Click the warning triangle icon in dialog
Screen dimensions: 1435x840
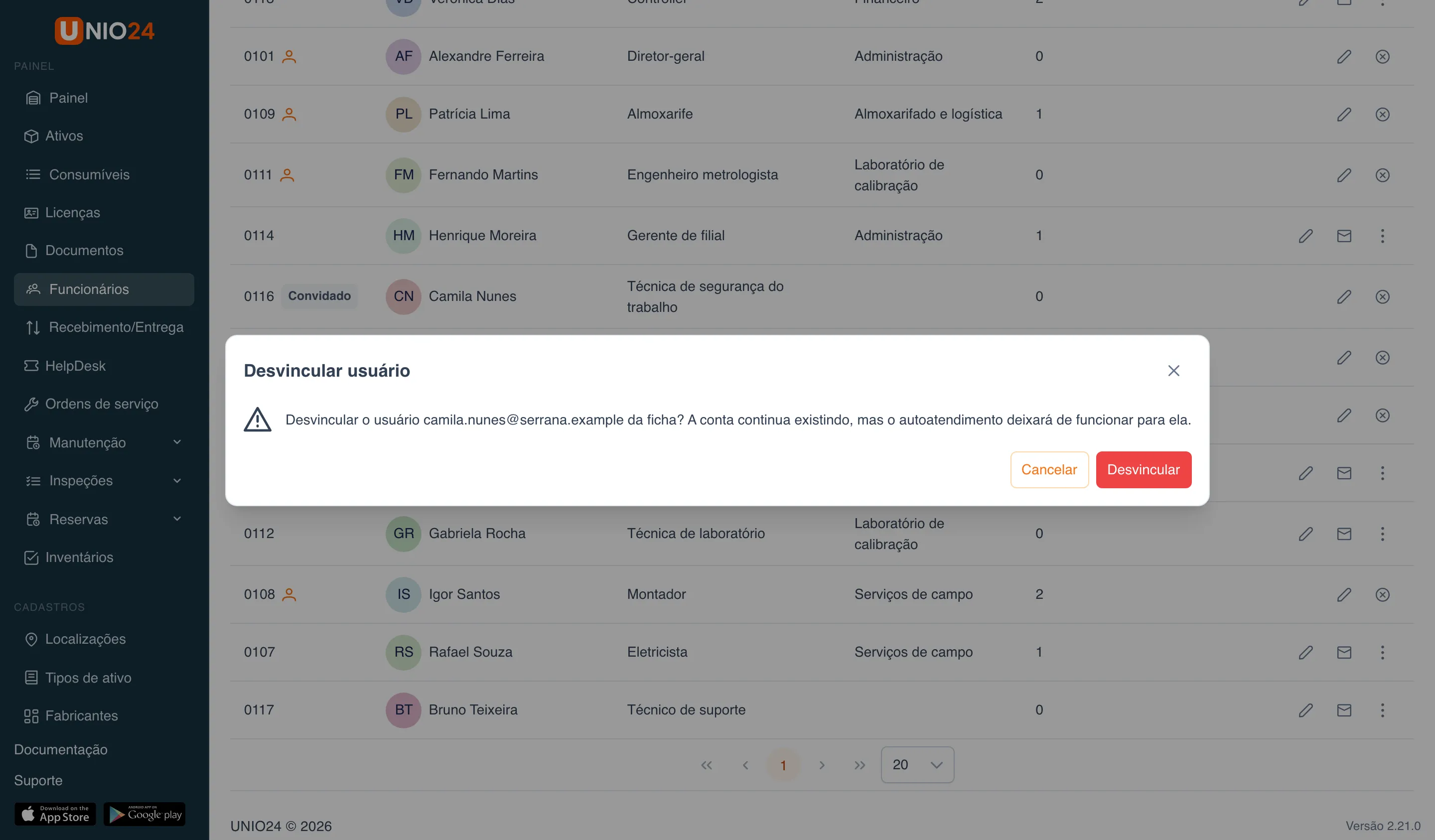click(x=258, y=420)
